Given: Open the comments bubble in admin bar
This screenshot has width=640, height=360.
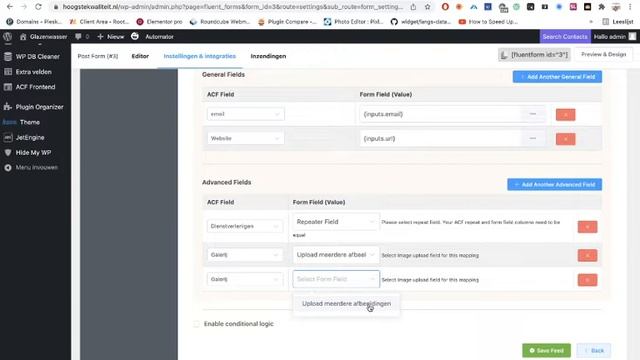Looking at the screenshot, I should pyautogui.click(x=82, y=37).
